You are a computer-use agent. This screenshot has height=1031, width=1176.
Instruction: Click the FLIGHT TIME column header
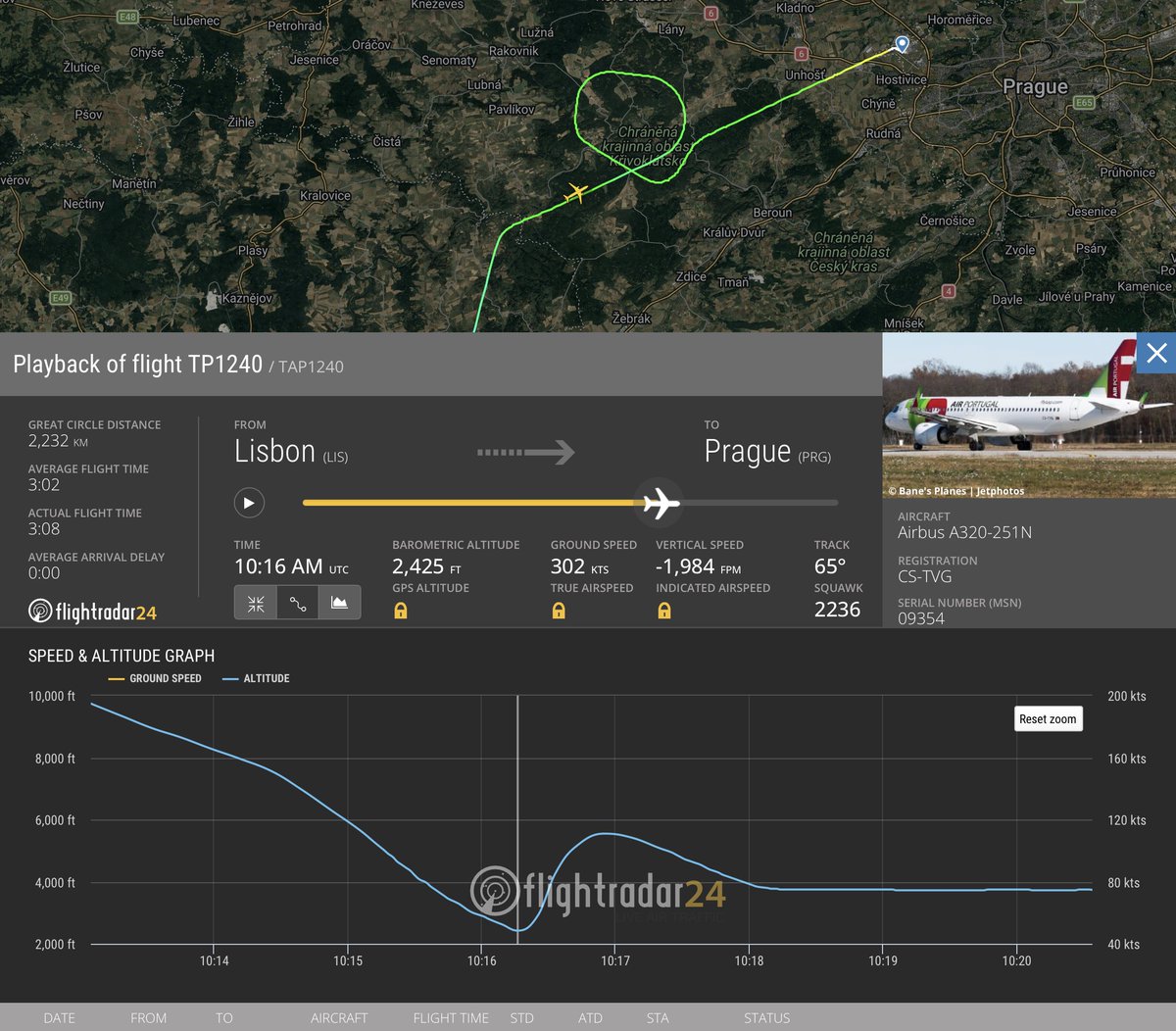[x=451, y=1018]
